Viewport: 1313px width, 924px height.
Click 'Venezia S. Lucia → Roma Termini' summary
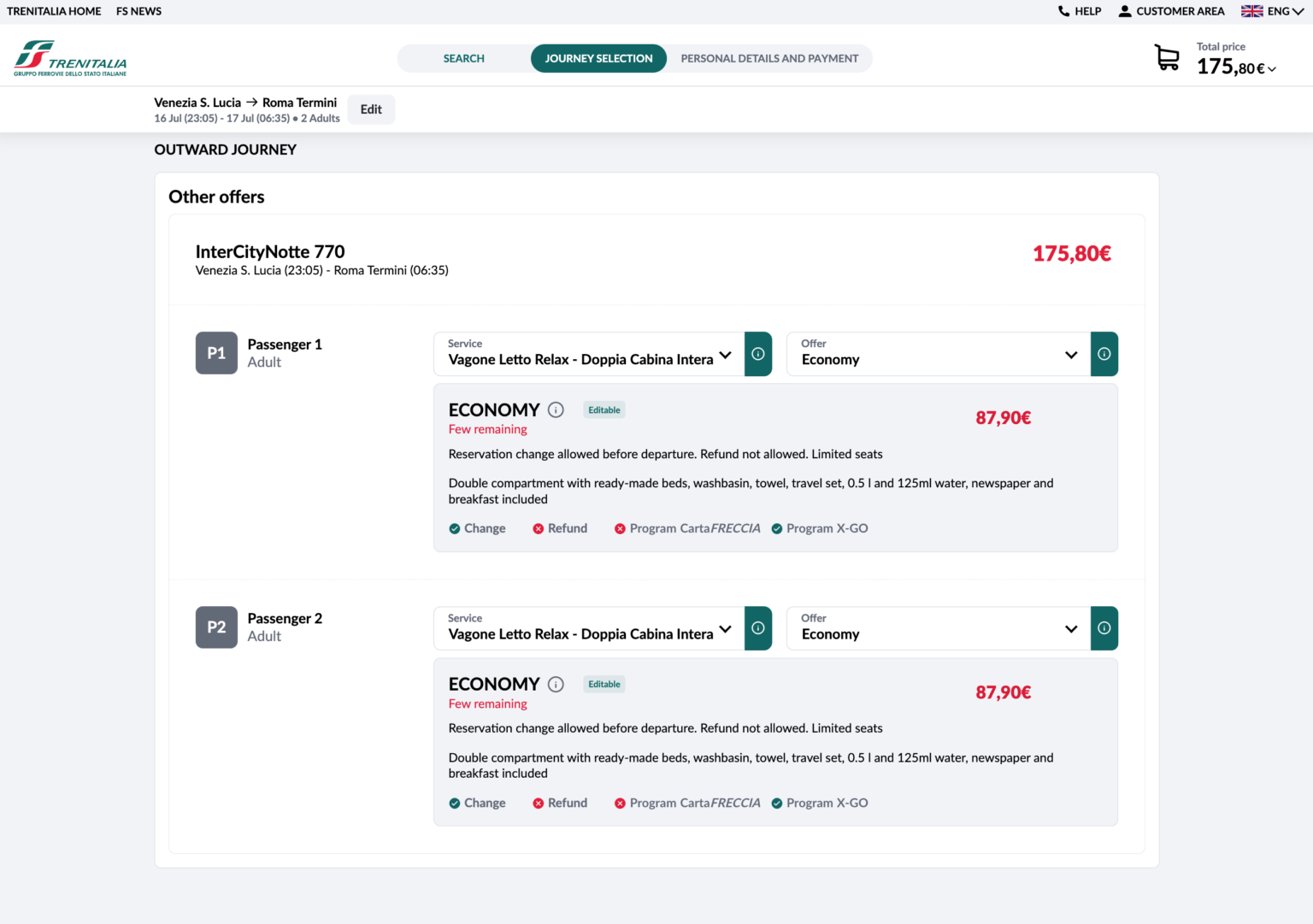245,103
